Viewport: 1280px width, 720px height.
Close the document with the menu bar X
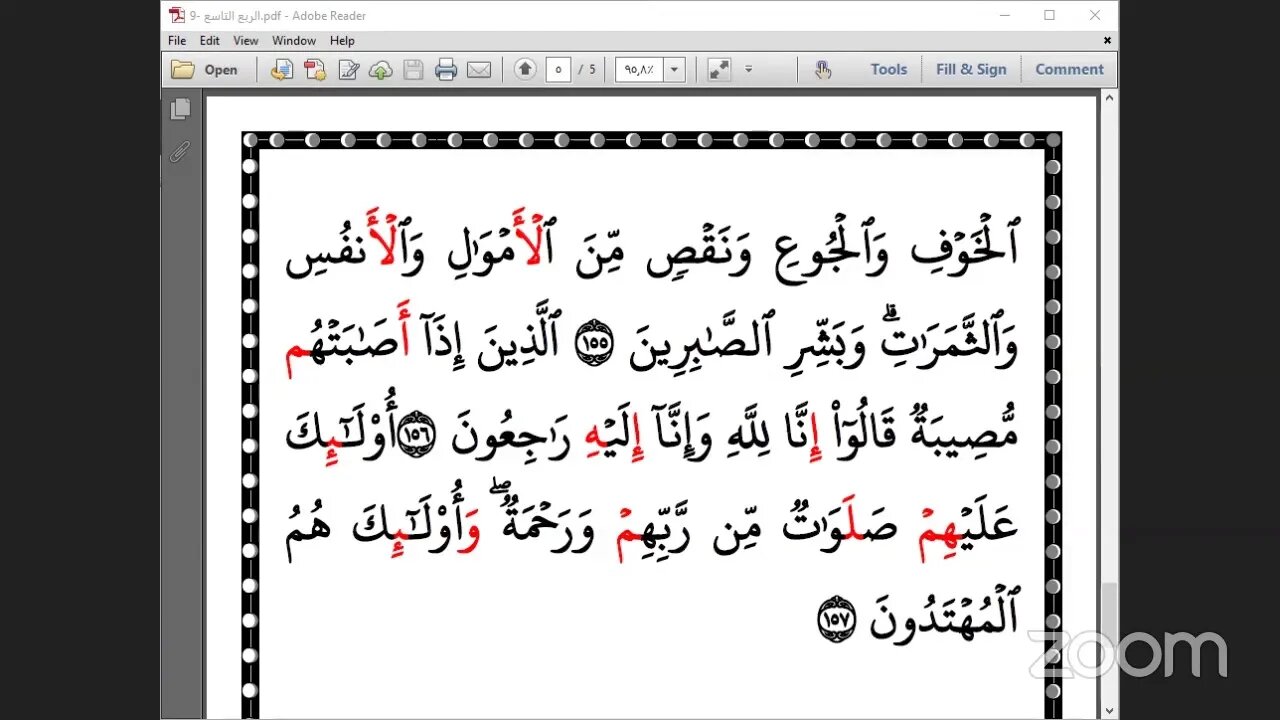click(1107, 41)
